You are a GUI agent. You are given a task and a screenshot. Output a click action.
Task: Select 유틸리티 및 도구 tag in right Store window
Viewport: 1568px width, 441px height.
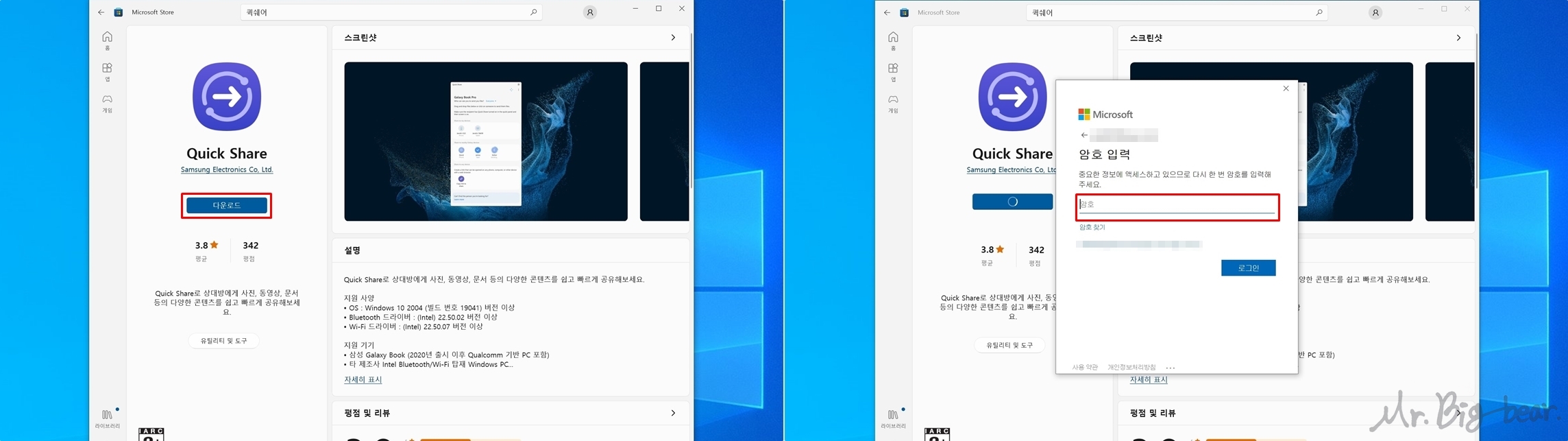click(x=1009, y=346)
